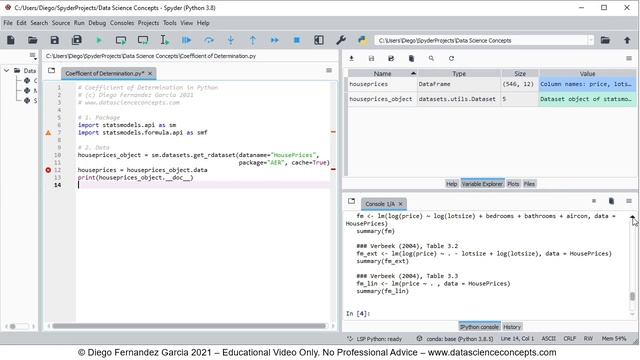
Task: Step out of the current function
Action: [253, 40]
